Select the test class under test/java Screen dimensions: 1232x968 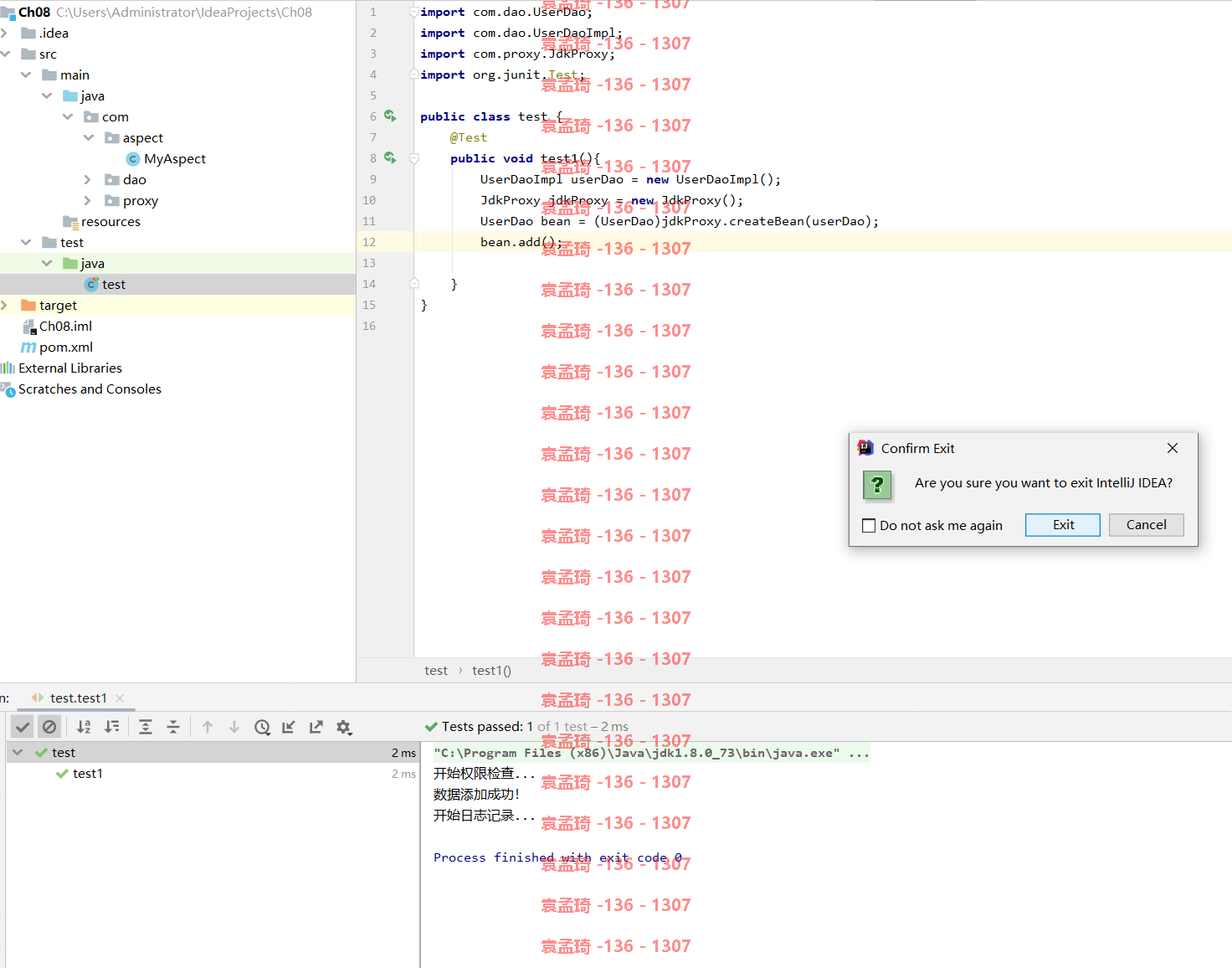[x=113, y=284]
